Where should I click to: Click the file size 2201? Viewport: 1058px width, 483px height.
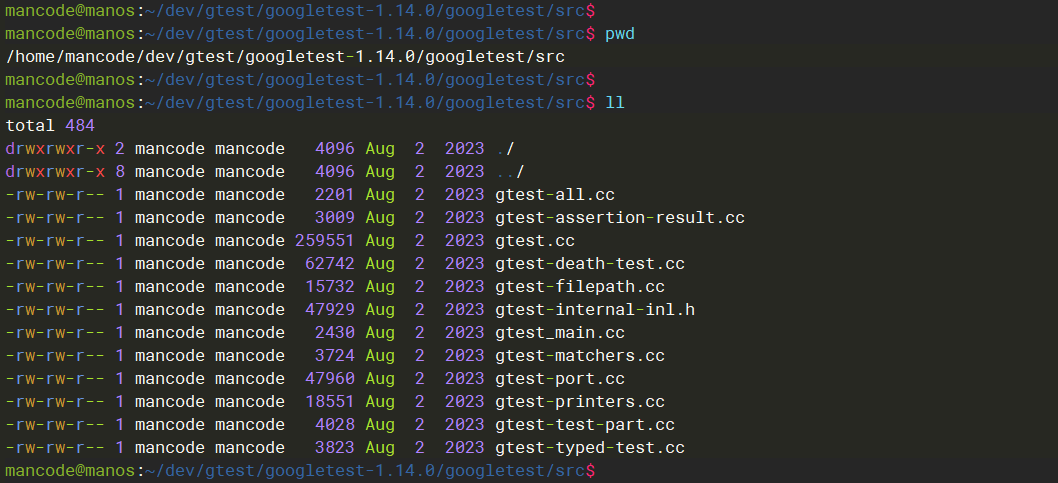click(335, 195)
